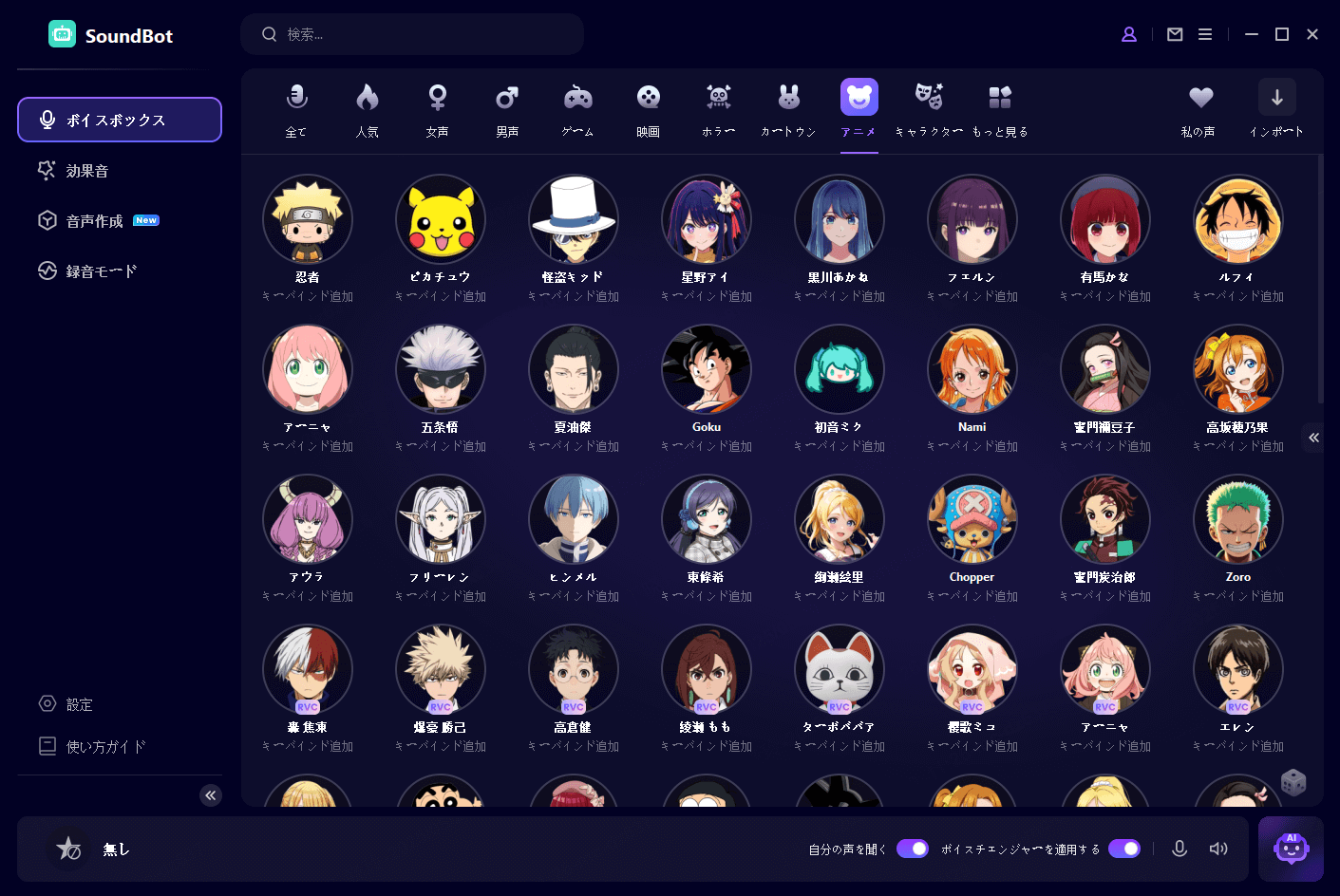Open 私の声 heart favorites
Image resolution: width=1340 pixels, height=896 pixels.
point(1200,110)
